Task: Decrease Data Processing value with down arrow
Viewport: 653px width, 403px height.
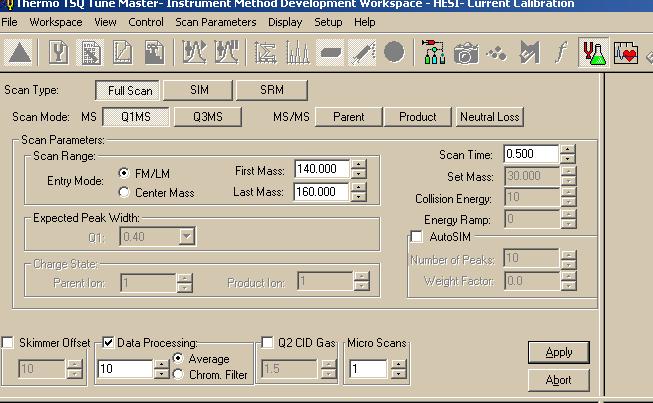Action: [x=162, y=373]
